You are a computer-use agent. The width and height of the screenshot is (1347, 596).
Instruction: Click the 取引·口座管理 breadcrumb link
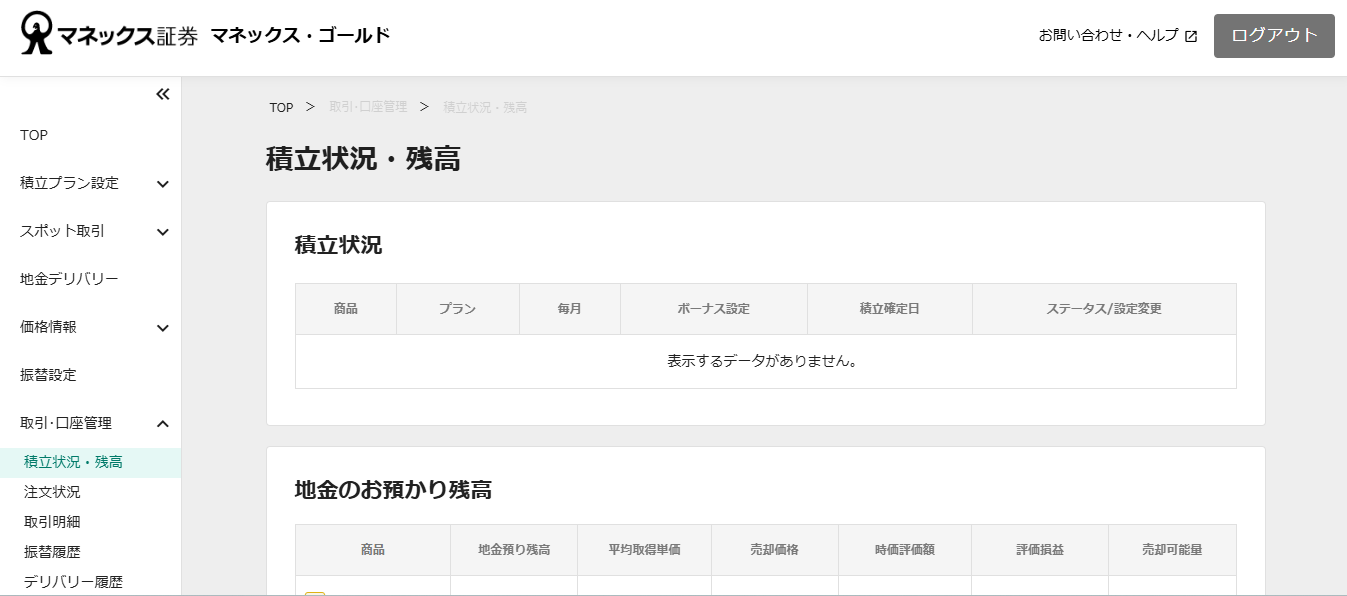tap(368, 107)
